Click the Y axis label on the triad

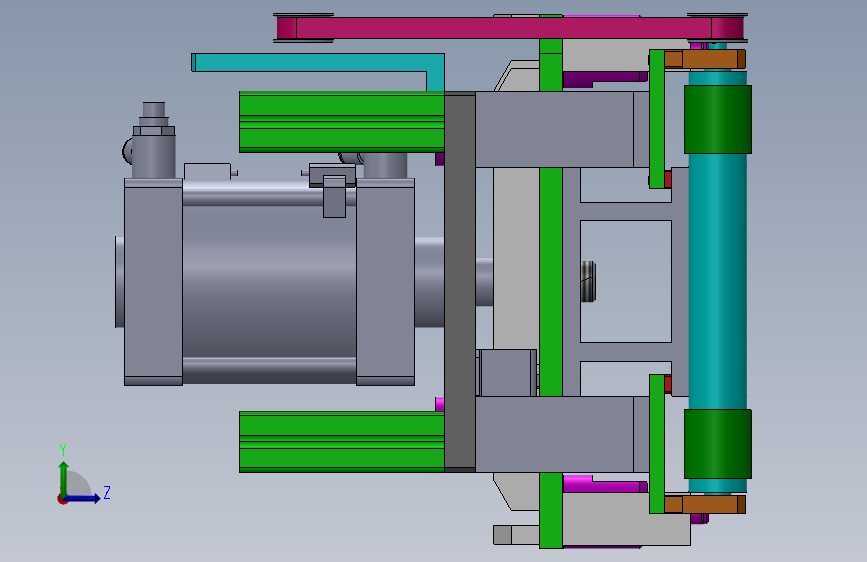point(63,450)
